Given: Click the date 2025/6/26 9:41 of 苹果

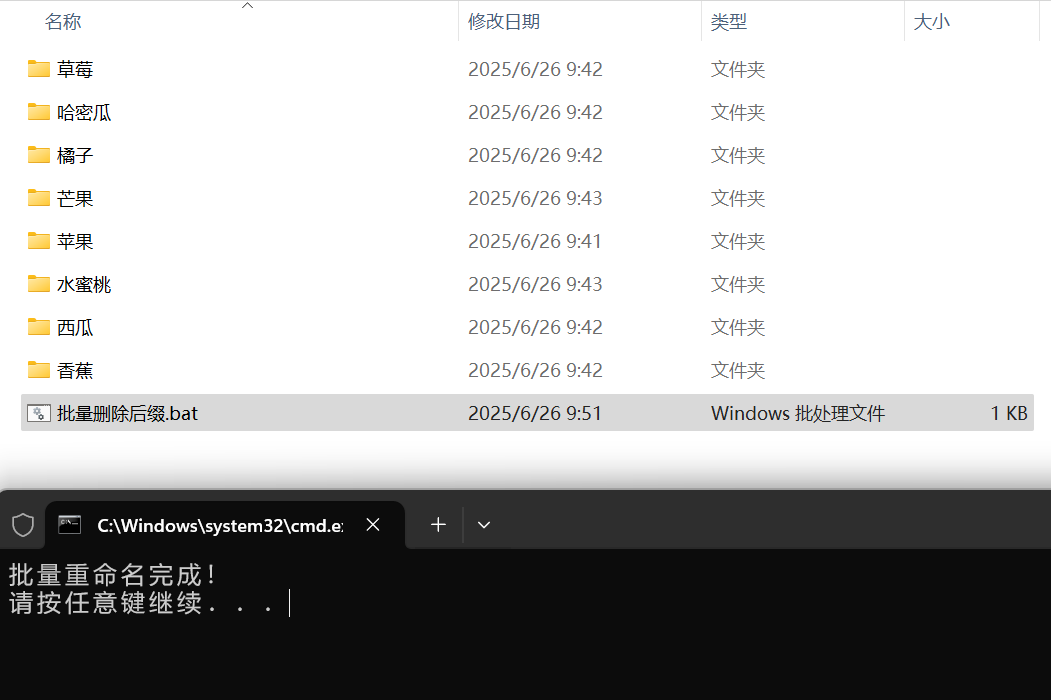Looking at the screenshot, I should (535, 241).
